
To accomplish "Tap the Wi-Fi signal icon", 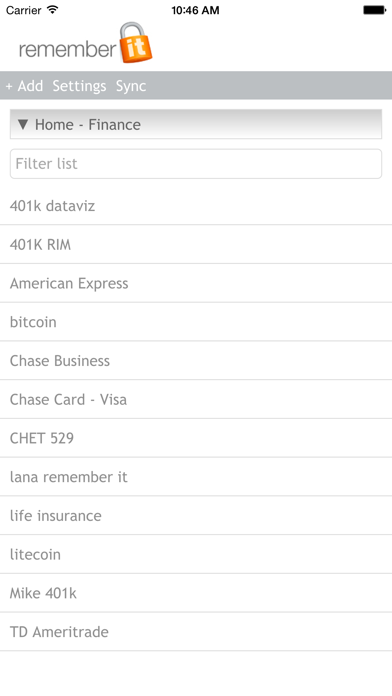I will coord(53,9).
